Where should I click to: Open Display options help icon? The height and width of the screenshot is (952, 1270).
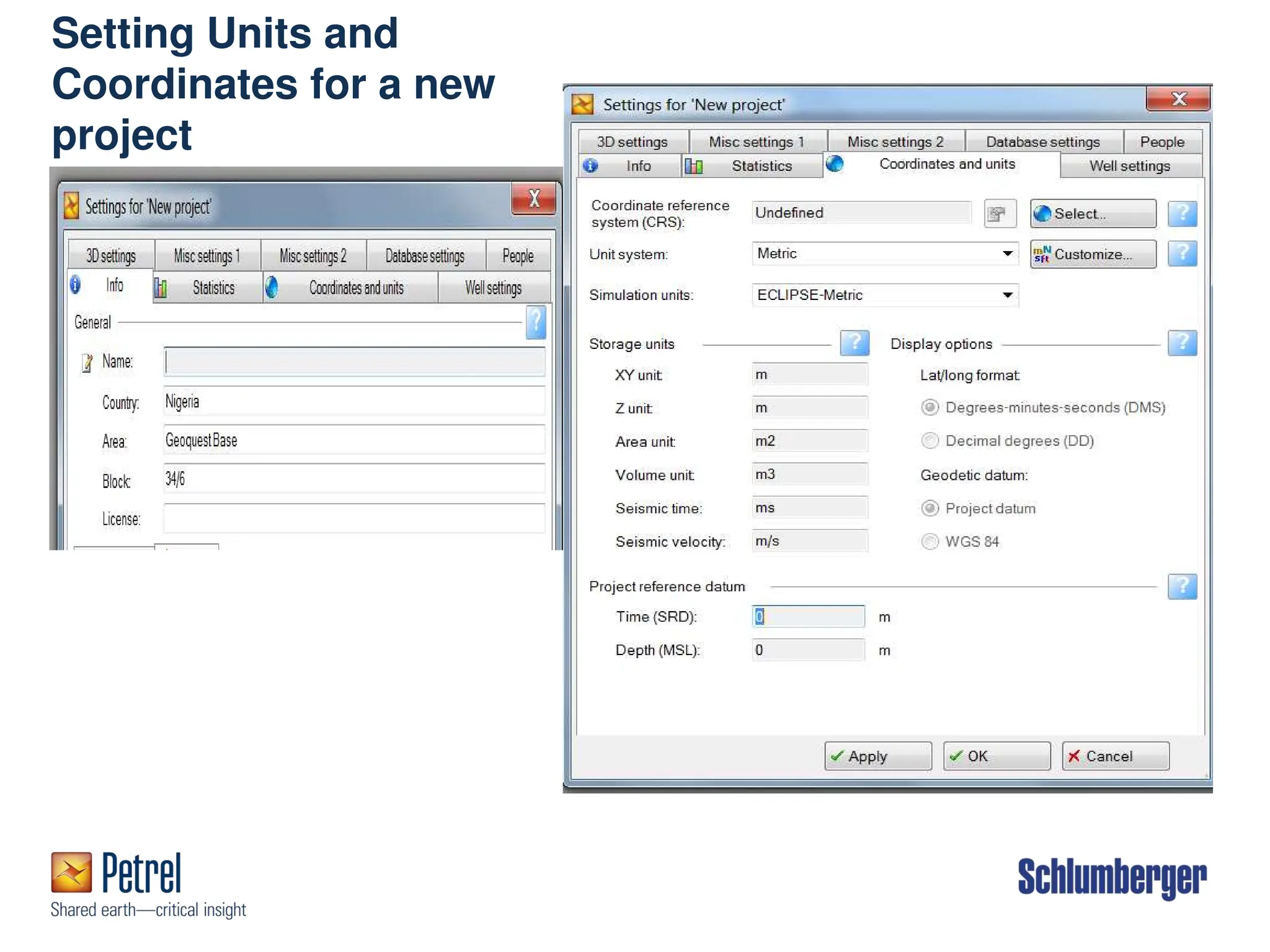[1181, 343]
